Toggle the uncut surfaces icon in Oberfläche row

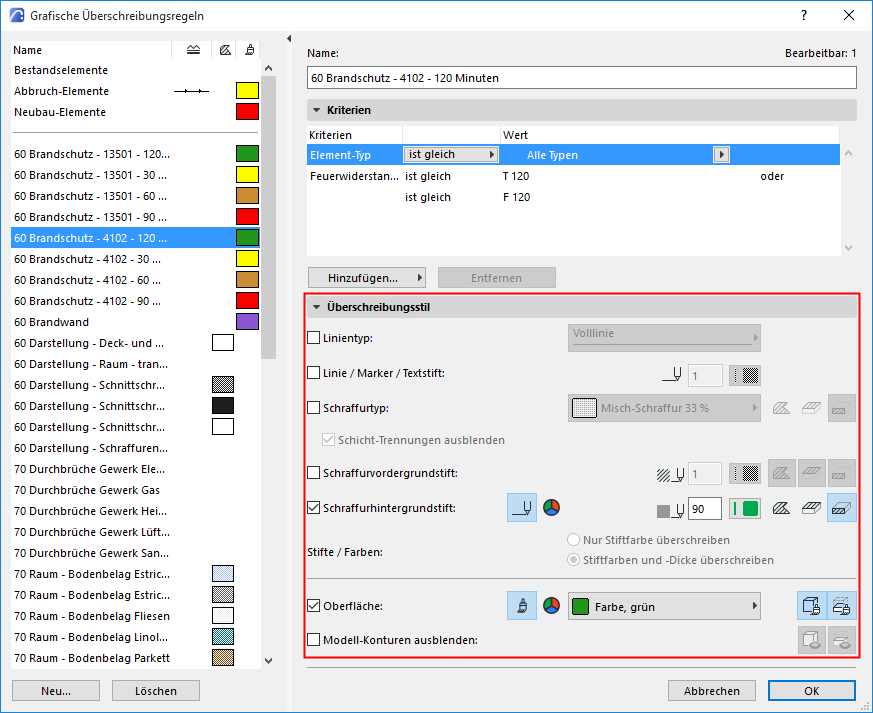tap(812, 606)
